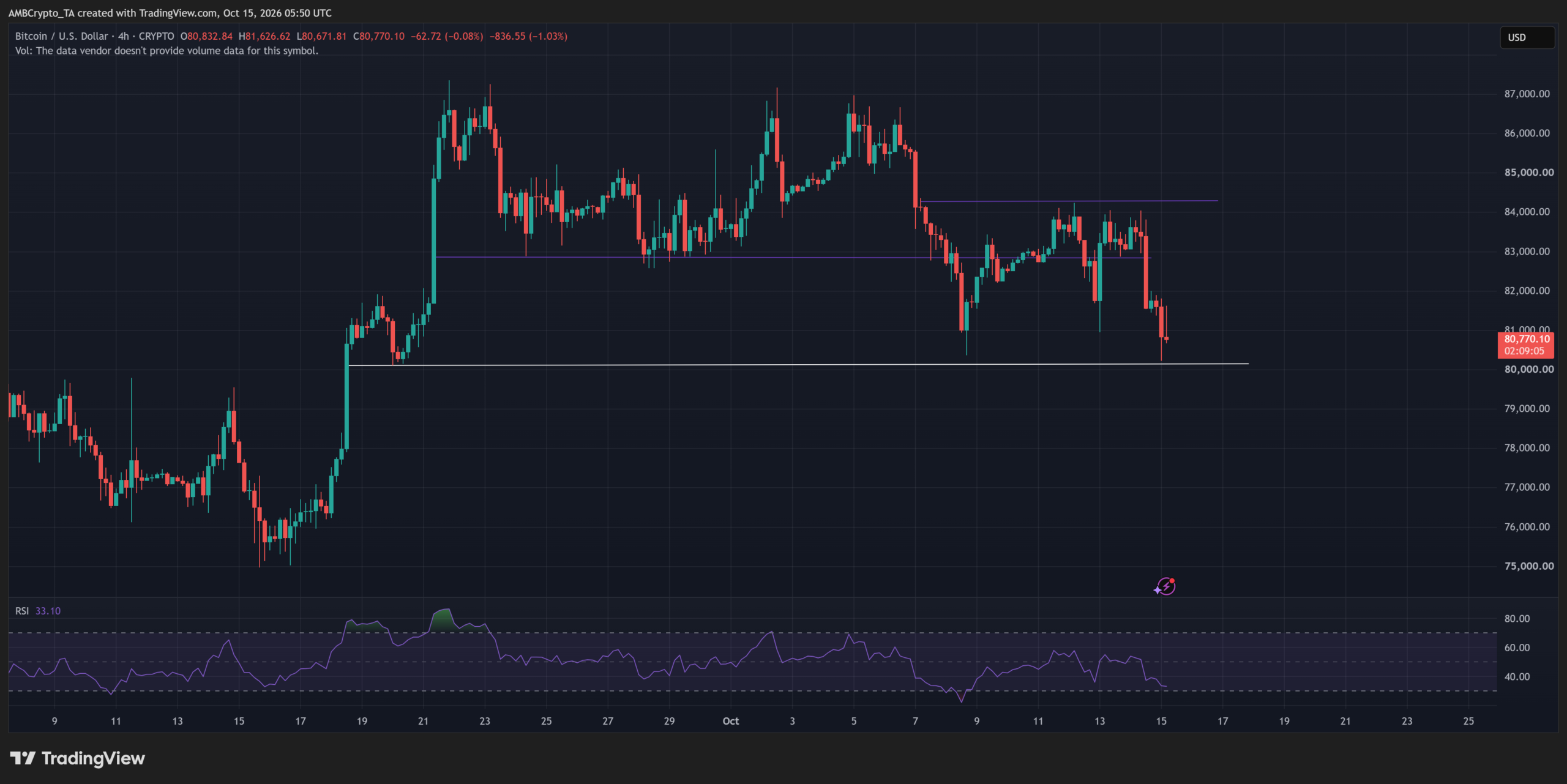Viewport: 1567px width, 784px height.
Task: Click the 80.00 RSI axis label
Action: [1517, 619]
